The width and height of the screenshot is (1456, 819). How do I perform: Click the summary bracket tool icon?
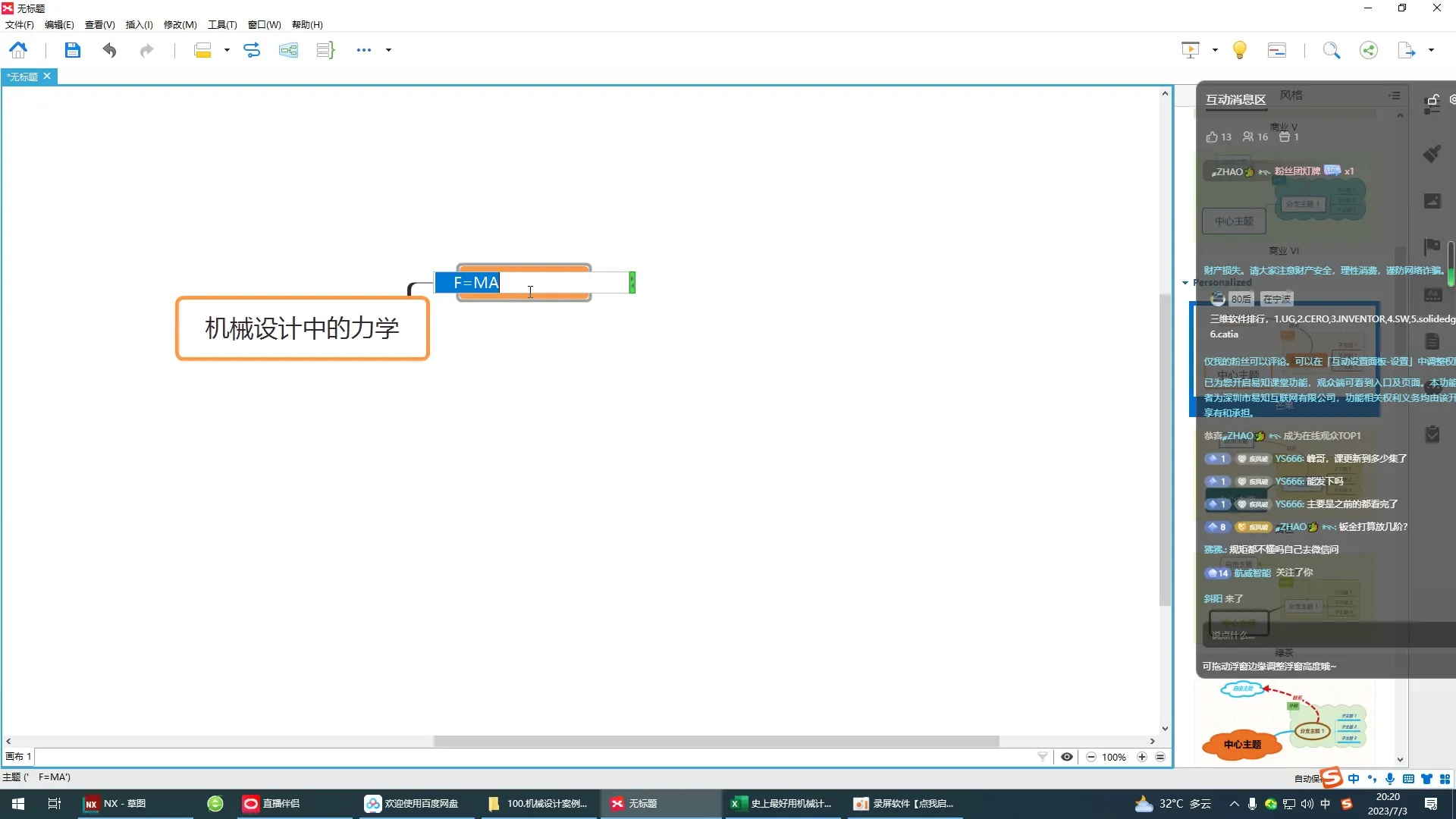(x=325, y=50)
